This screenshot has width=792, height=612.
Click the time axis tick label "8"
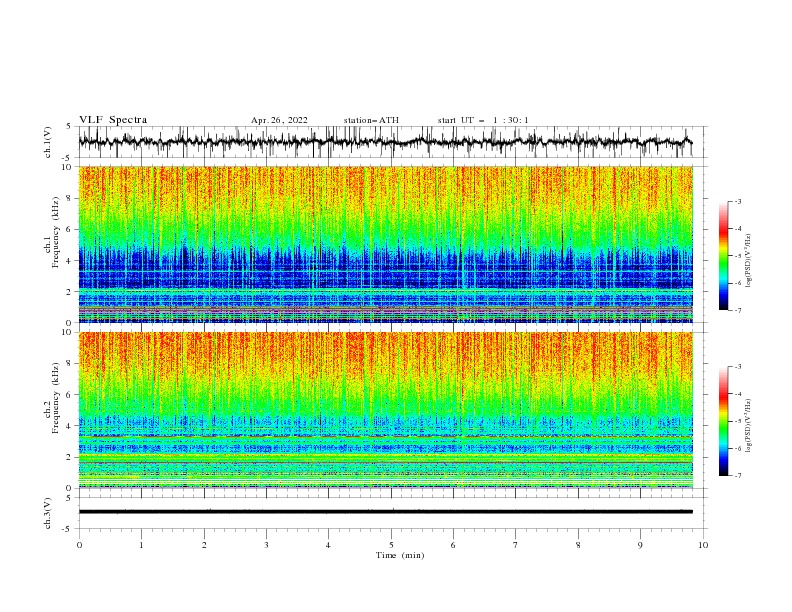click(578, 545)
